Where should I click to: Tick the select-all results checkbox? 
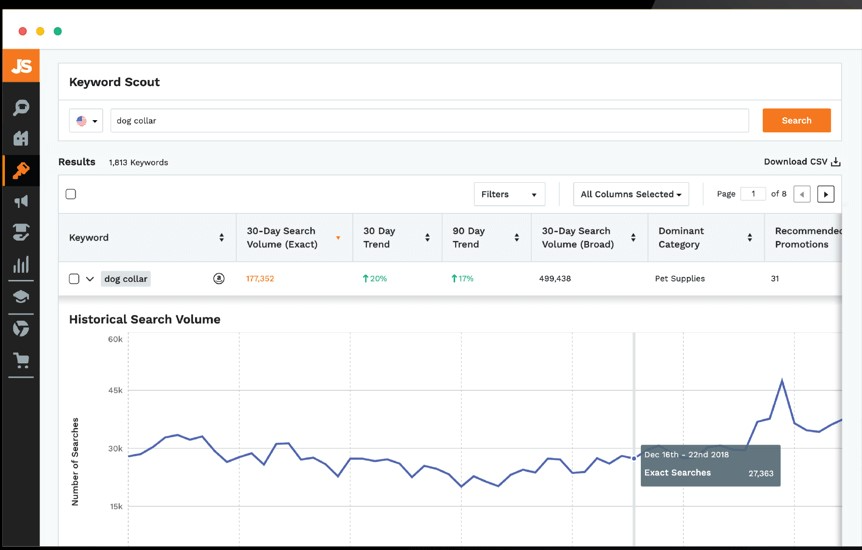(71, 194)
